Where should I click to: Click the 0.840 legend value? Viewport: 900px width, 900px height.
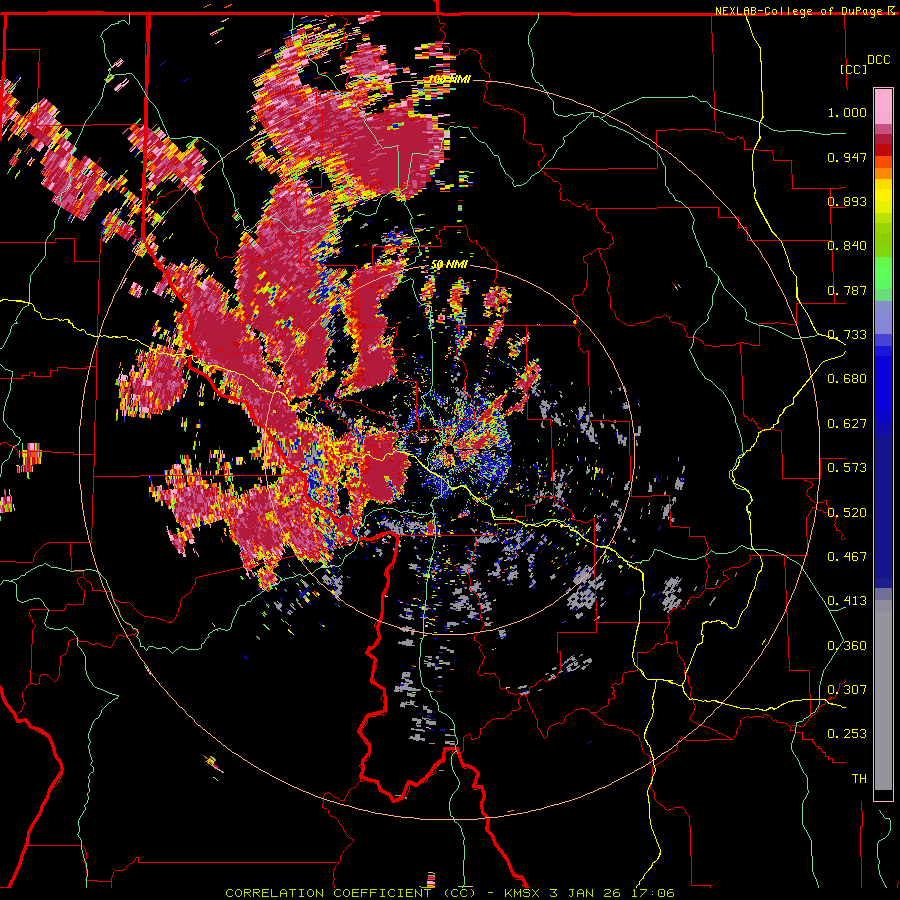point(847,246)
